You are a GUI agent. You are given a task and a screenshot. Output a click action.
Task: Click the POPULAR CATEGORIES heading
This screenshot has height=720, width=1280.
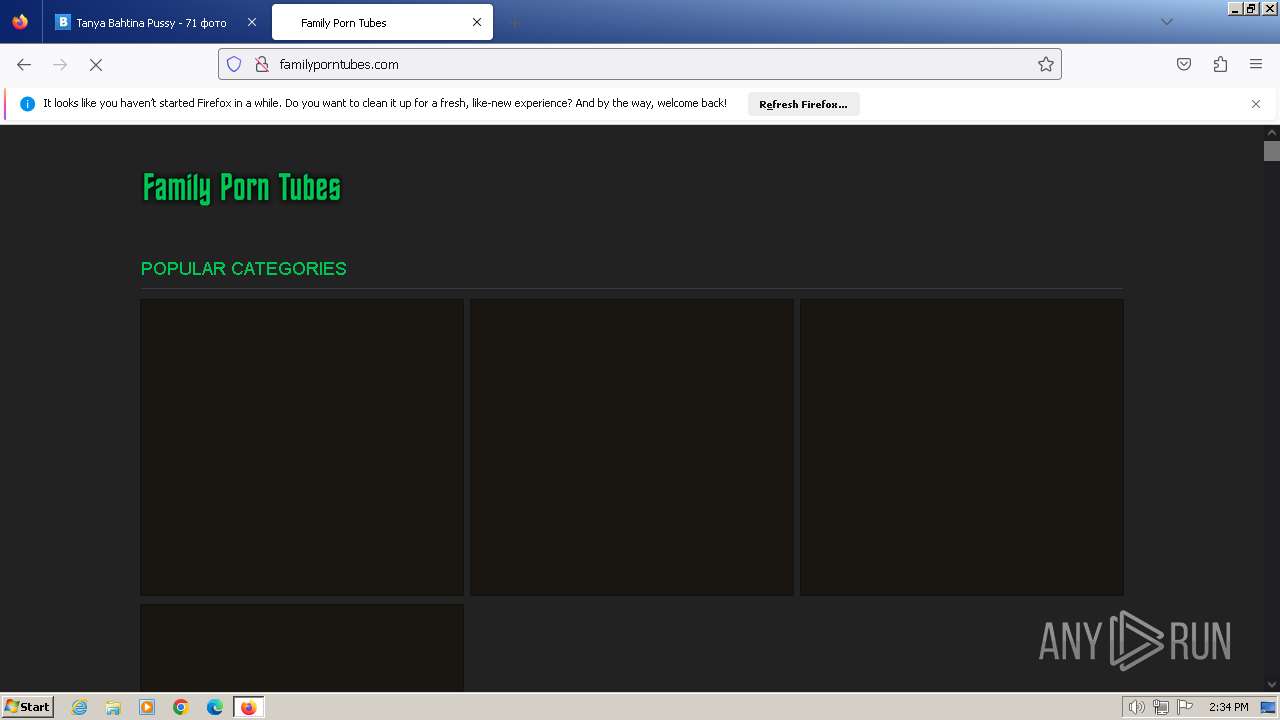244,268
